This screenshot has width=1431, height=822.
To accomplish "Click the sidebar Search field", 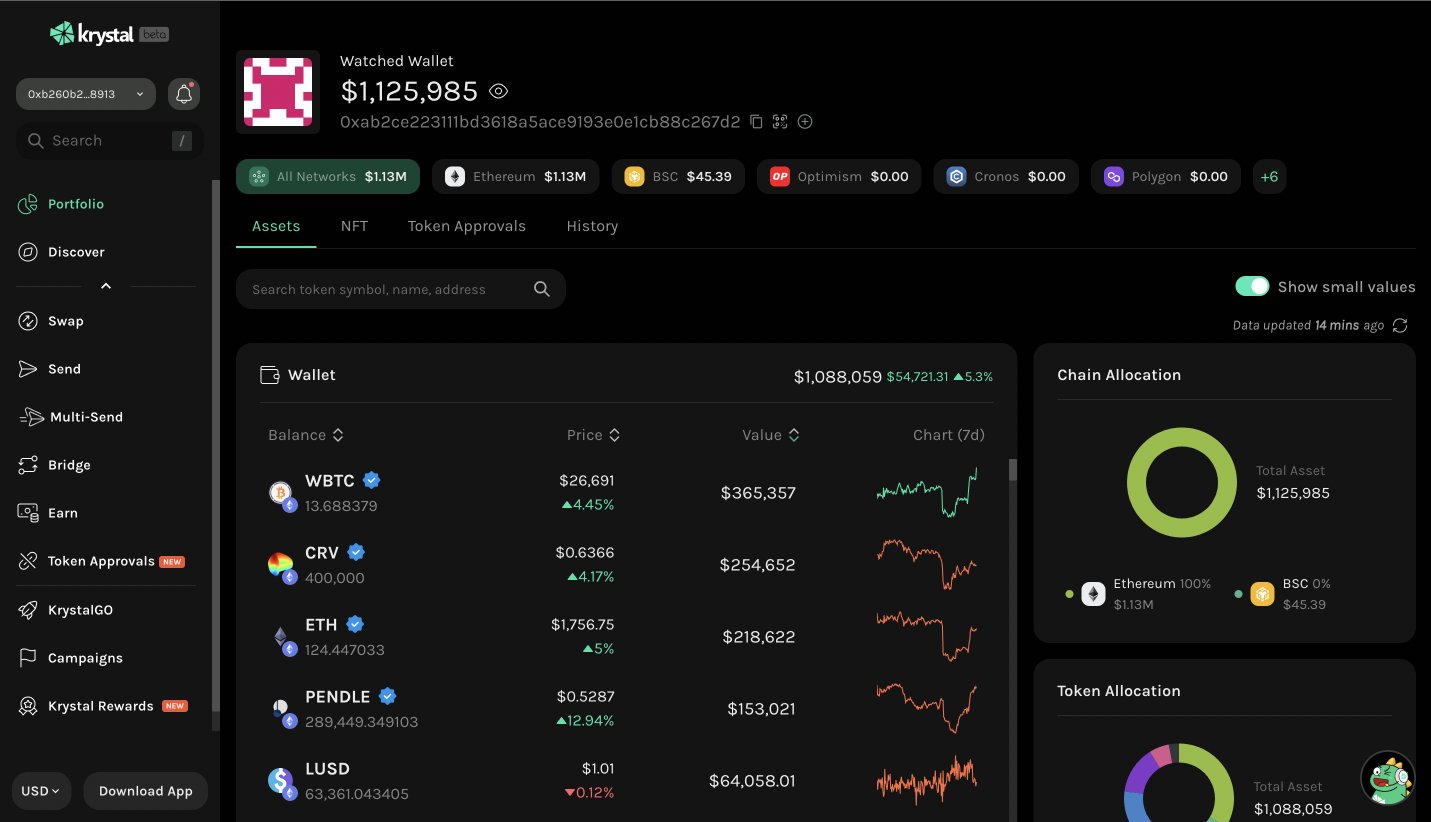I will pos(110,141).
